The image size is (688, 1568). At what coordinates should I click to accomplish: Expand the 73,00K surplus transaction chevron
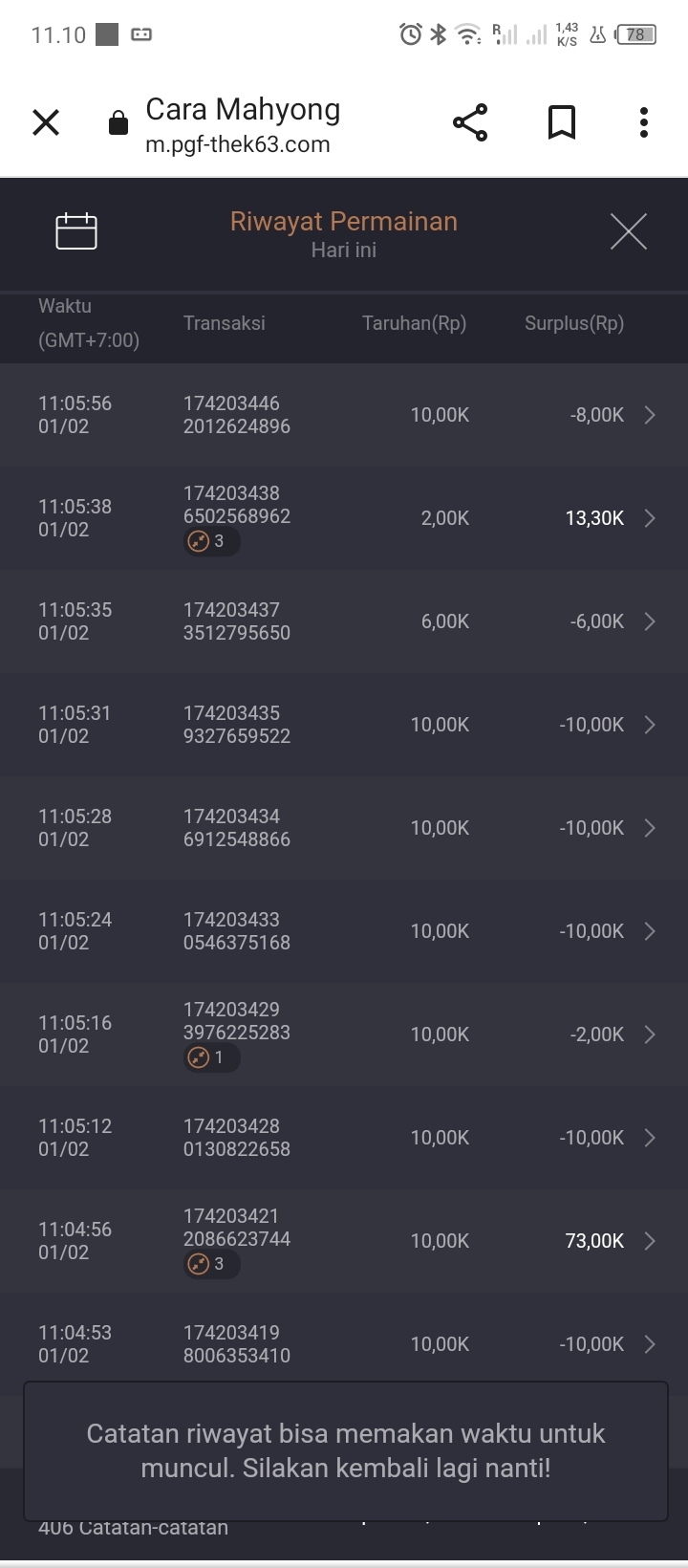click(650, 1241)
